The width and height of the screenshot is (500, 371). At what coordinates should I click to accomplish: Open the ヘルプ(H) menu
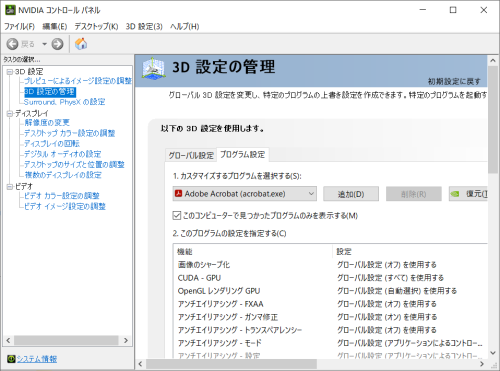tap(185, 26)
